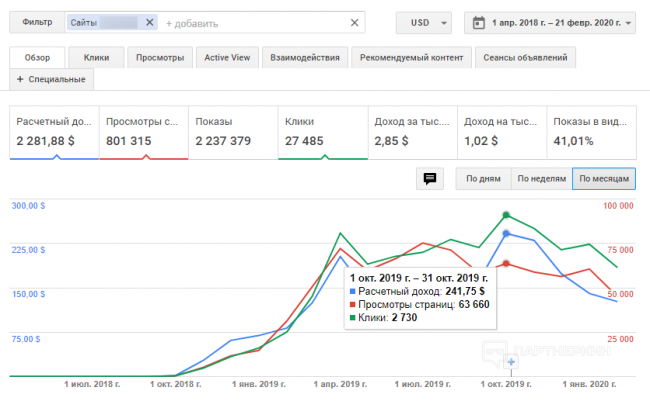Click the calendar icon in the date selector
The width and height of the screenshot is (650, 408).
(x=478, y=22)
